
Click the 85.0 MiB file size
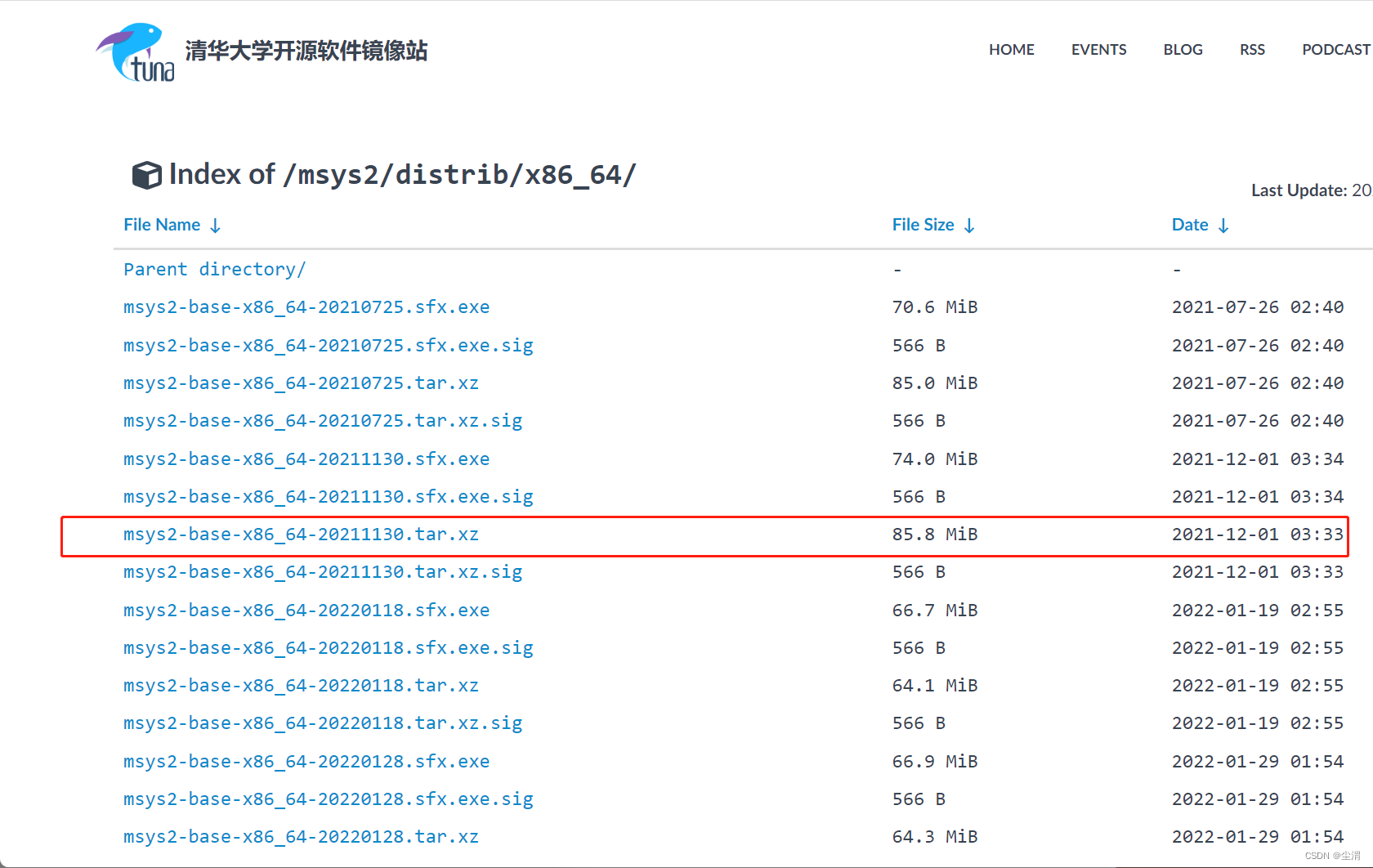pyautogui.click(x=935, y=383)
